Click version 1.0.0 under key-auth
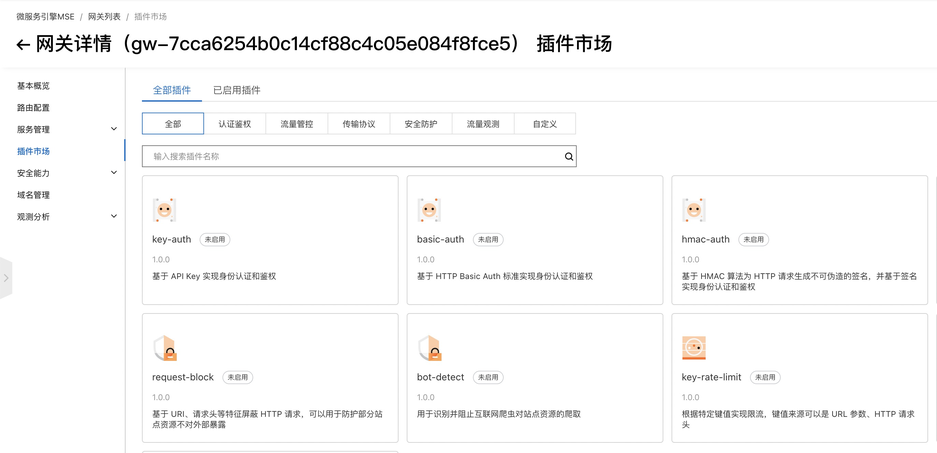 tap(161, 259)
